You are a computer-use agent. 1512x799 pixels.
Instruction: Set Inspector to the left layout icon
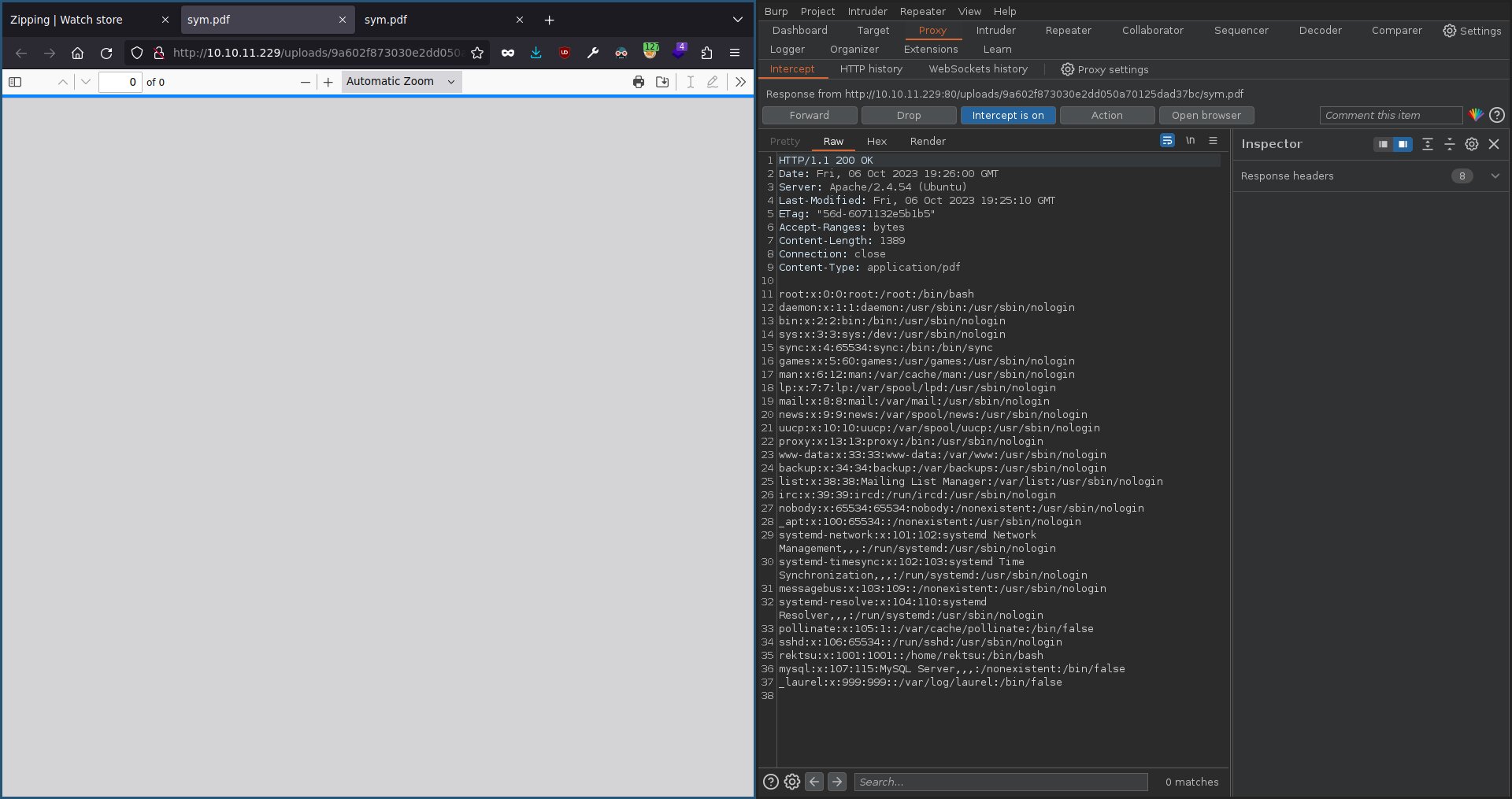coord(1383,144)
